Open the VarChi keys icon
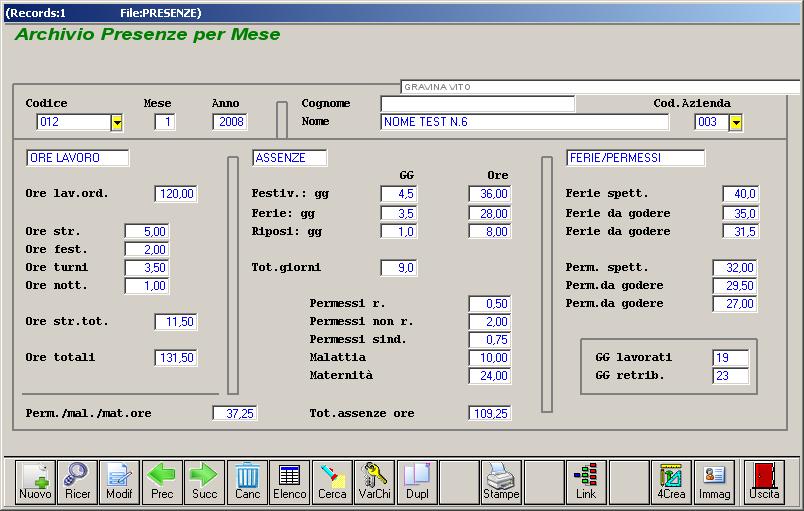 374,482
